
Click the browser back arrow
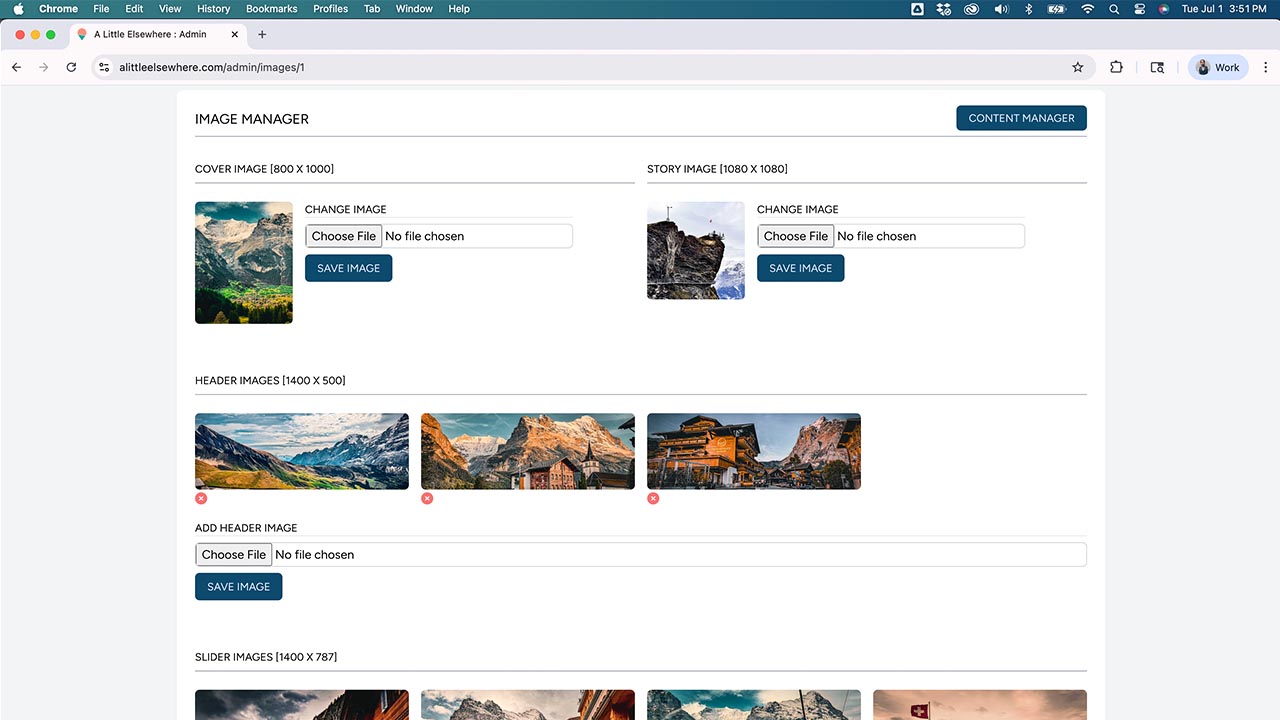coord(16,67)
